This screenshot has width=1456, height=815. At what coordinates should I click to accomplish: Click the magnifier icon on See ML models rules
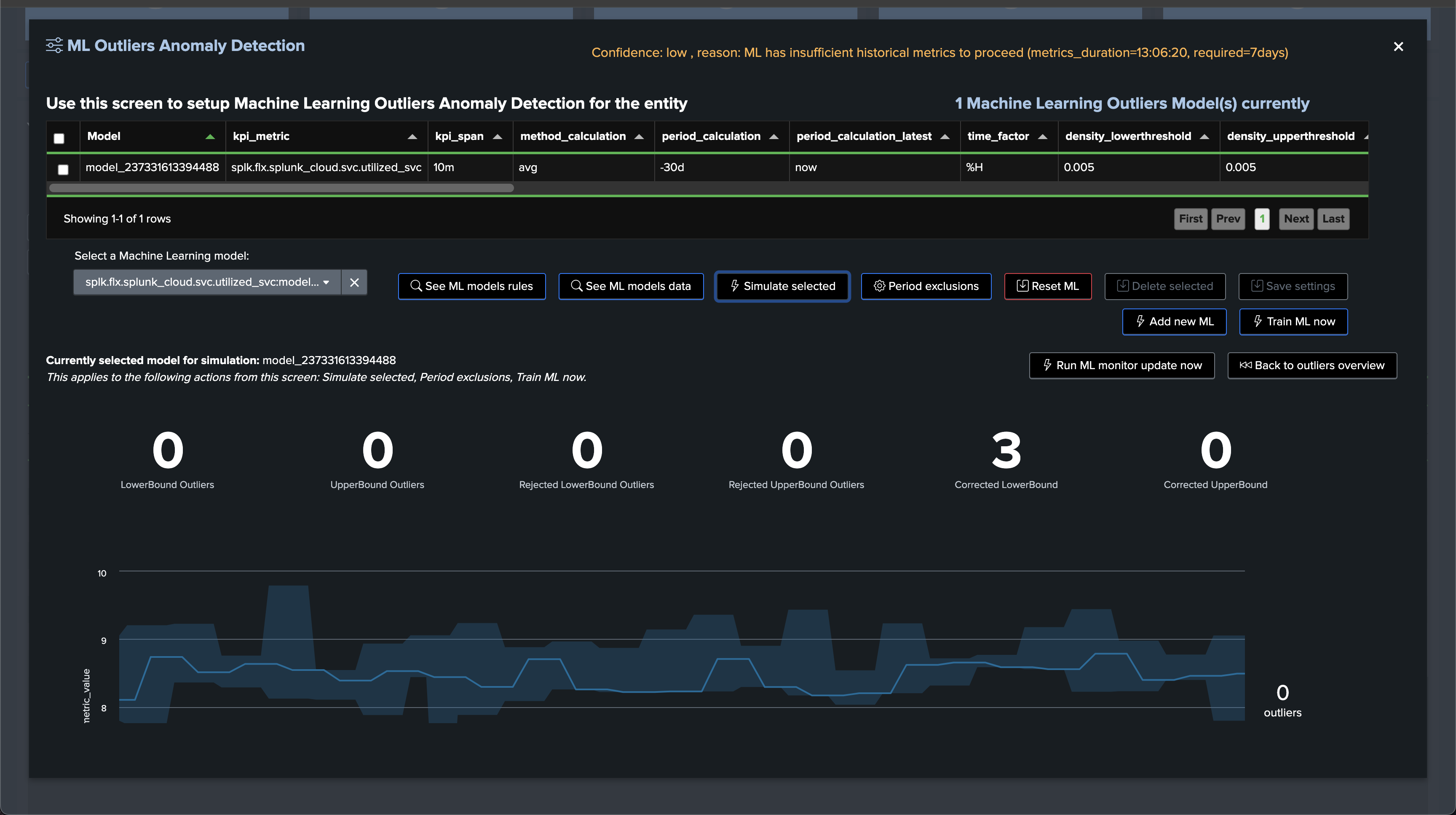coord(416,286)
